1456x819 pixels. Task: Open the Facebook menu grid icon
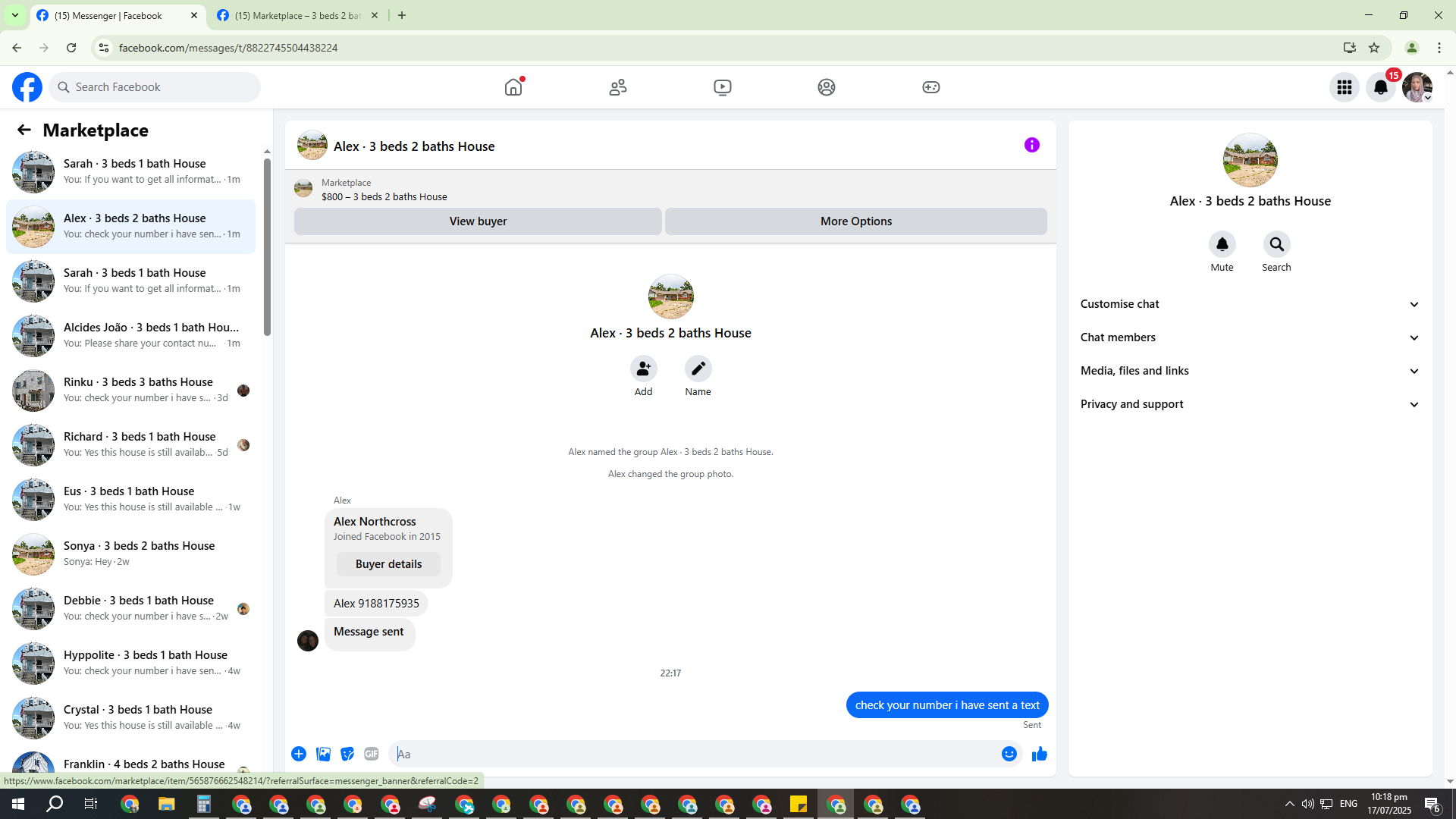(x=1345, y=87)
